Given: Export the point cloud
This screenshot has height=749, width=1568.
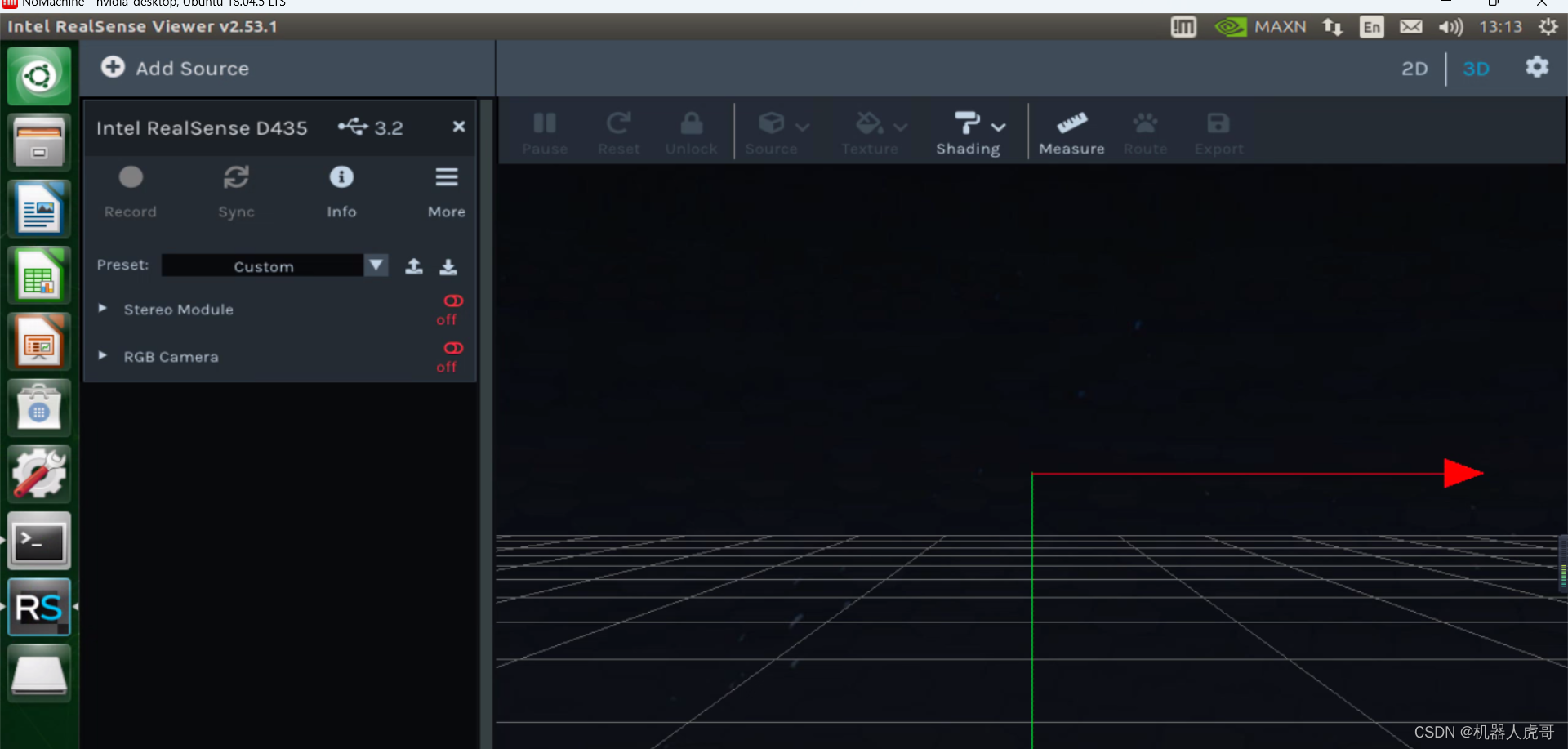Looking at the screenshot, I should point(1218,133).
